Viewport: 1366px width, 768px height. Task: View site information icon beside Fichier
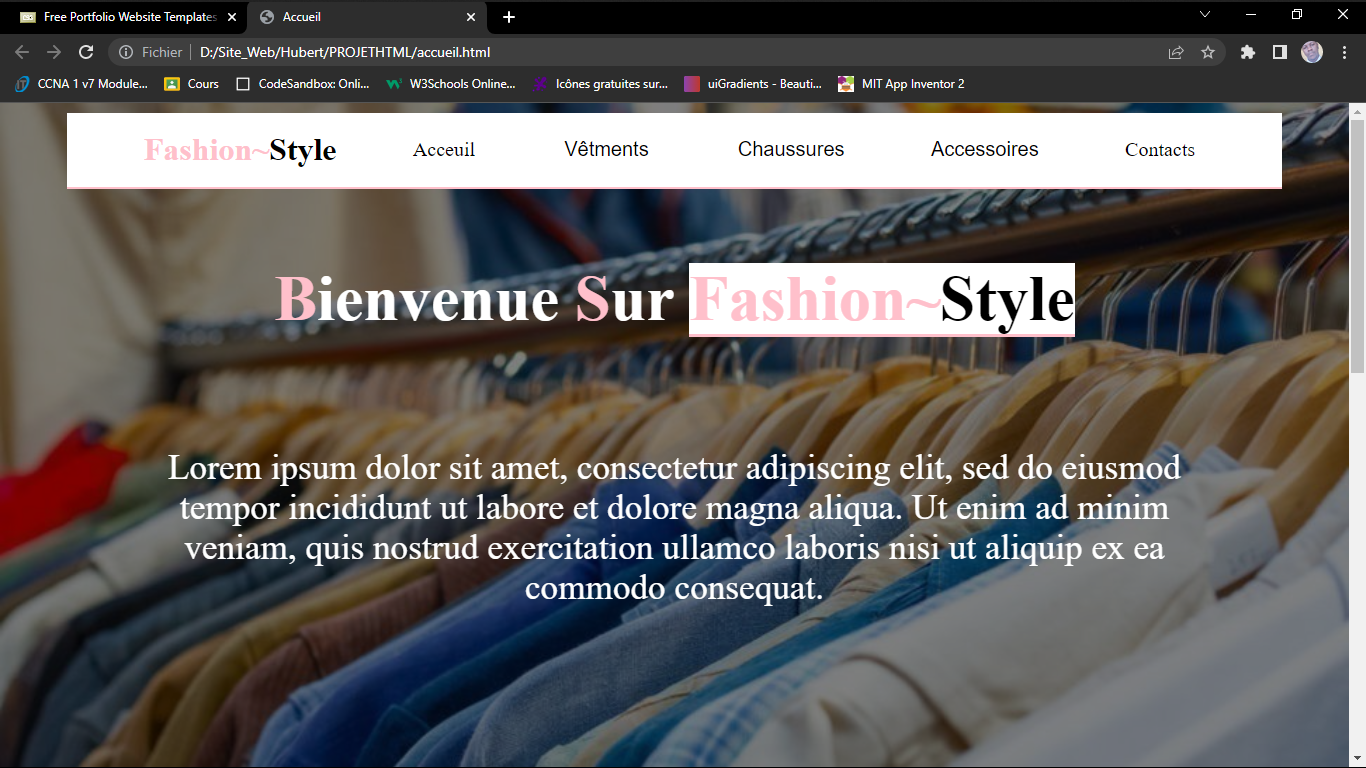[126, 52]
